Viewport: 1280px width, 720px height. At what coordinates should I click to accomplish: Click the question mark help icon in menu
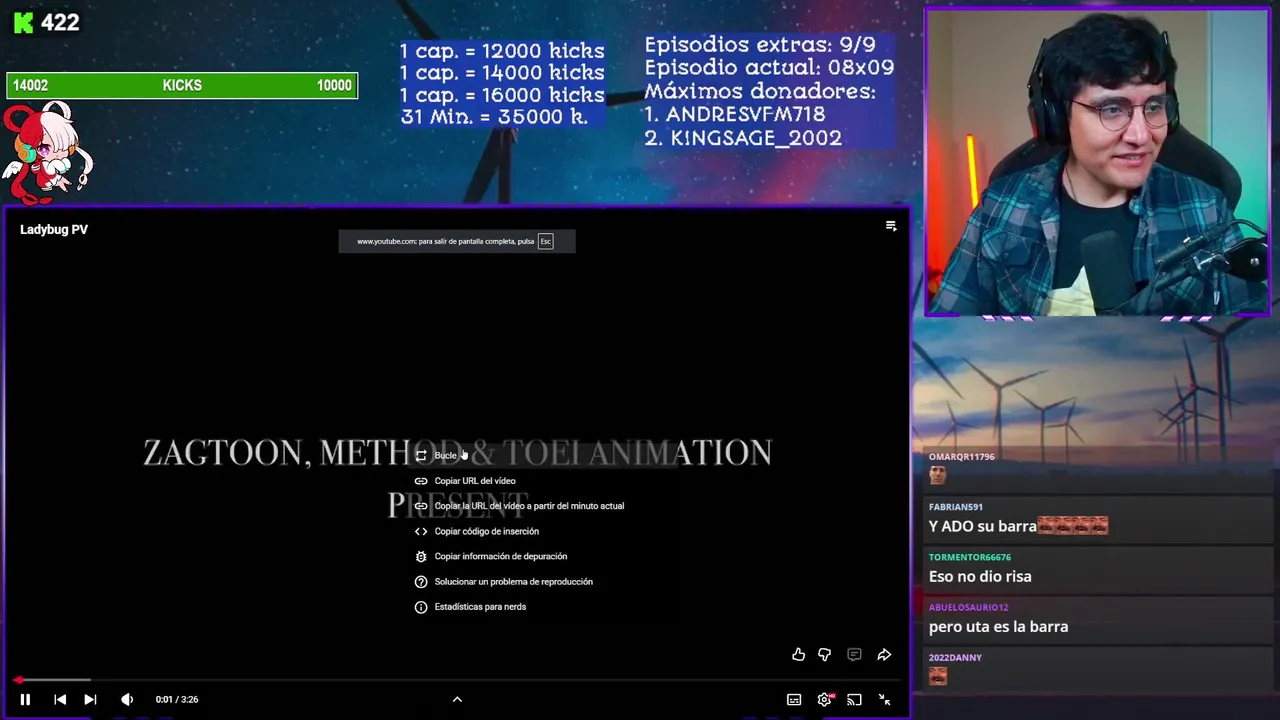(x=421, y=582)
